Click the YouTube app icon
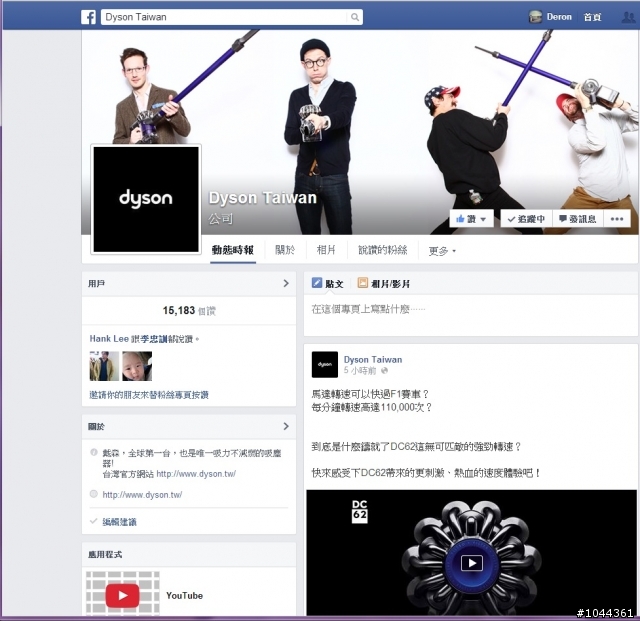Image resolution: width=640 pixels, height=621 pixels. [x=122, y=594]
